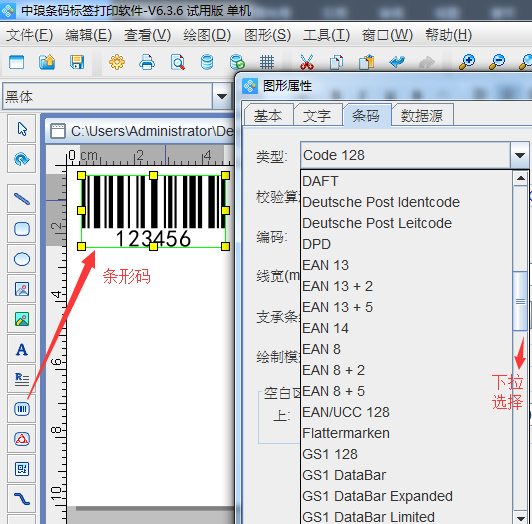Select the green picture tool in the sidebar
Screen dimensions: 532x524
pos(22,319)
